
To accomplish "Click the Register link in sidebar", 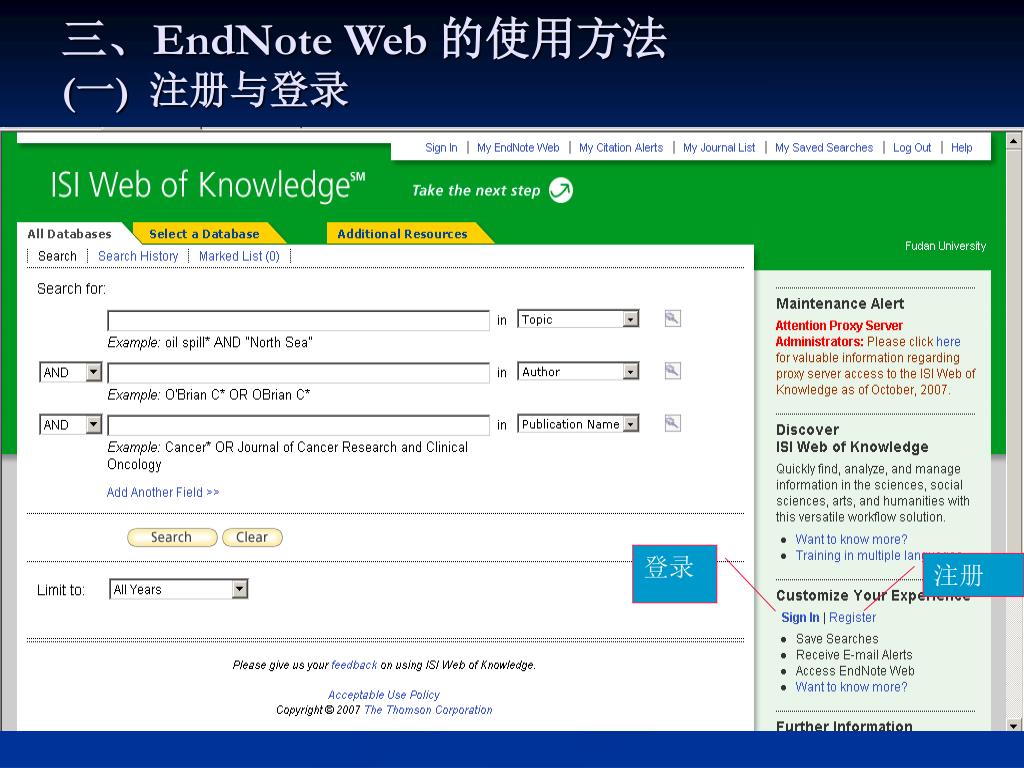I will coord(852,617).
